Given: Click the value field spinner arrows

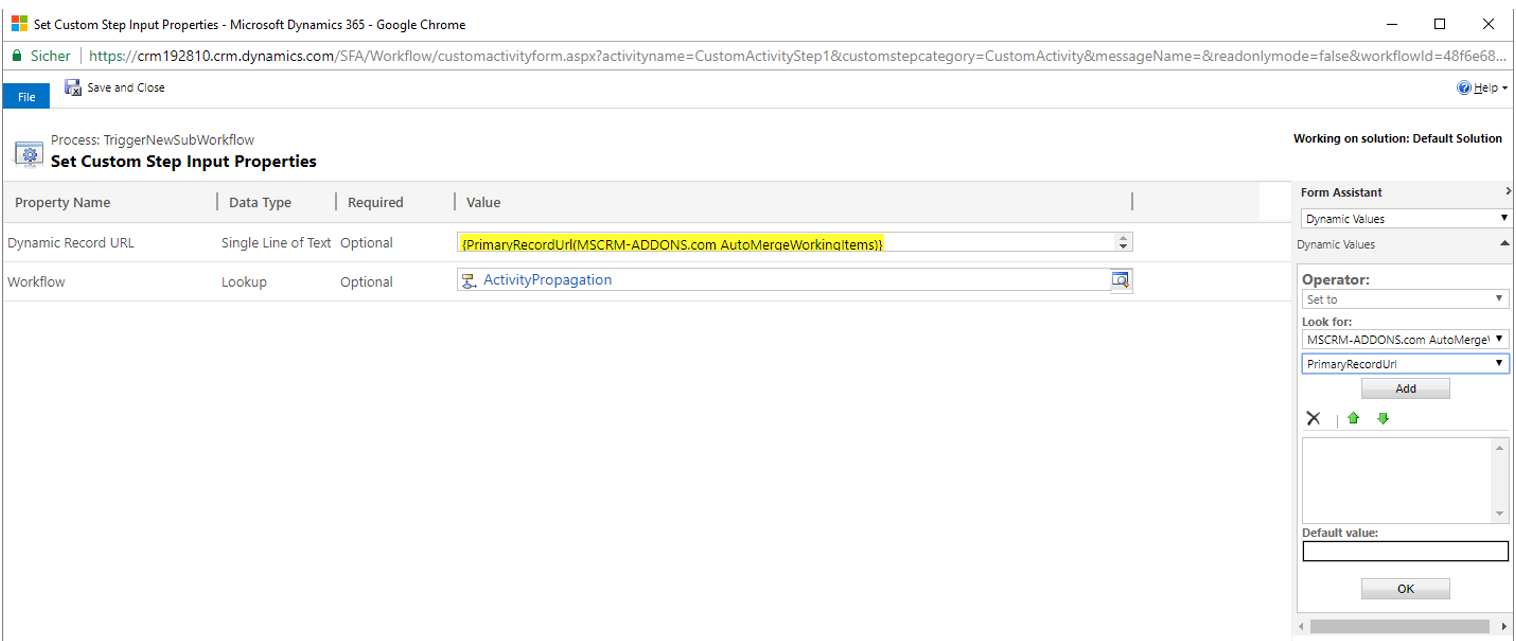Looking at the screenshot, I should [x=1123, y=243].
